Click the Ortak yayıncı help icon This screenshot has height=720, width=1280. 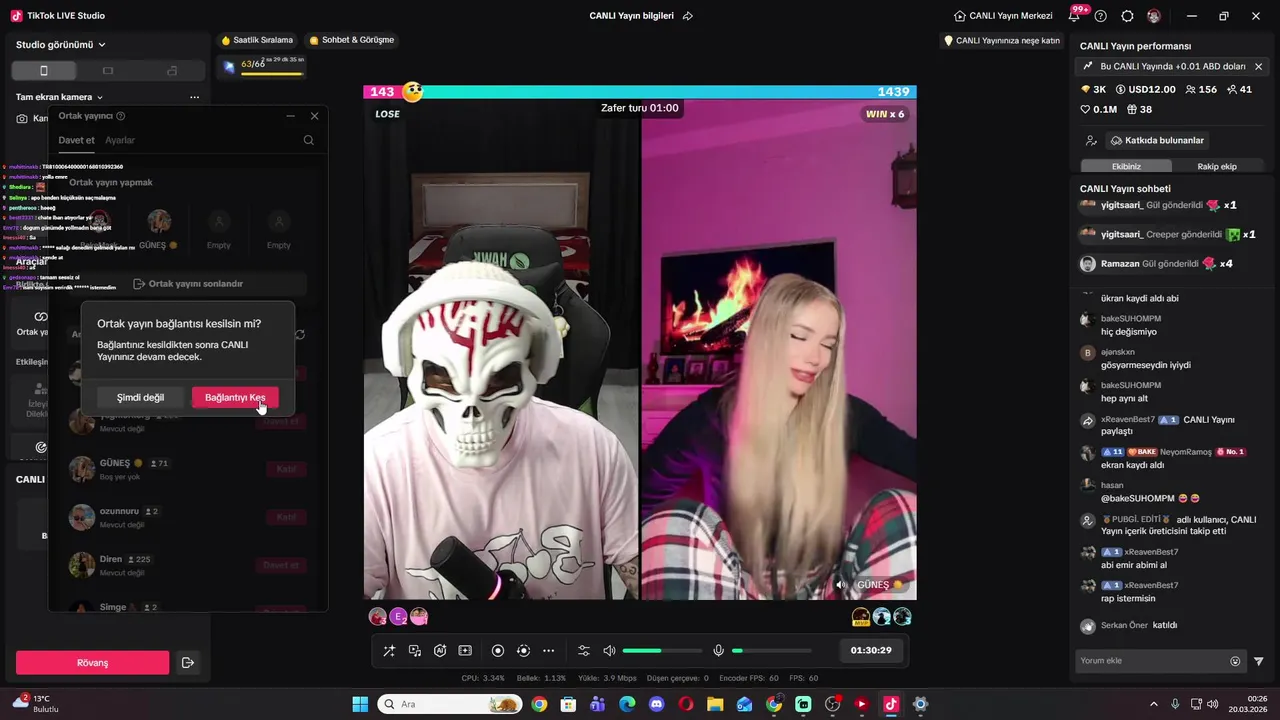click(x=121, y=116)
